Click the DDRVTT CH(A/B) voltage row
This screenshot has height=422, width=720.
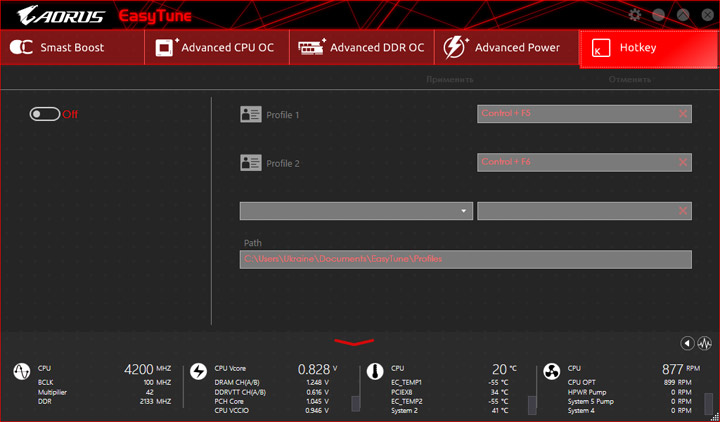271,392
